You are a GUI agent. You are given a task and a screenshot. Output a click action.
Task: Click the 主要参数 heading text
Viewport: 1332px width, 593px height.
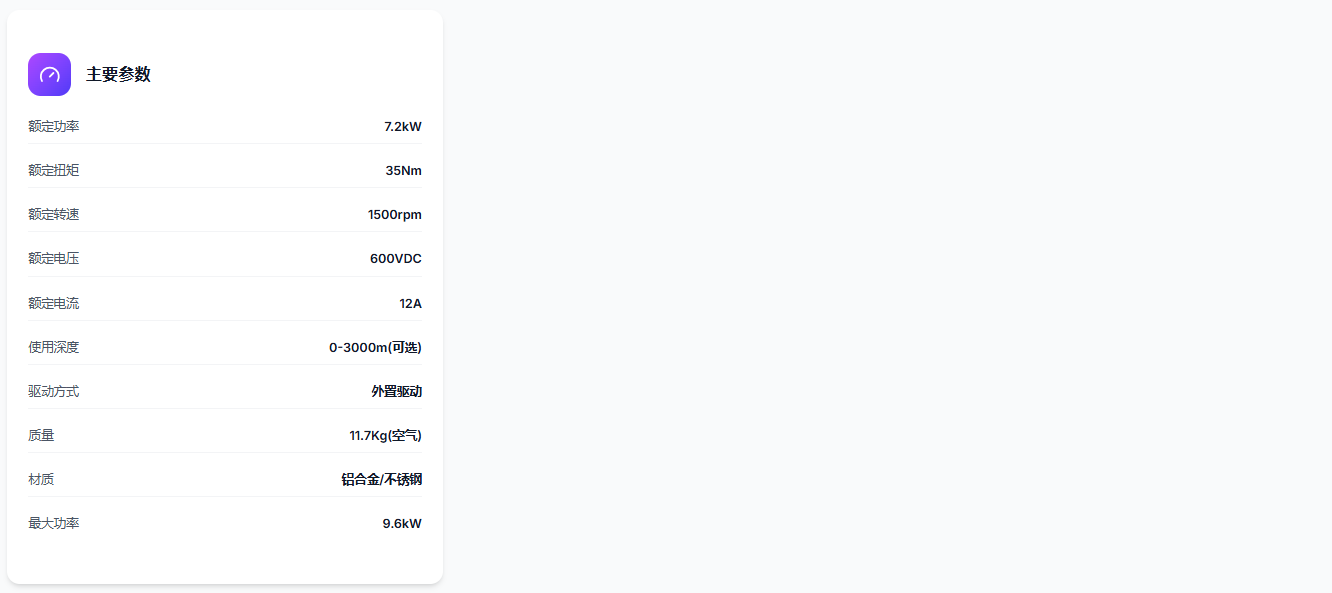[118, 75]
